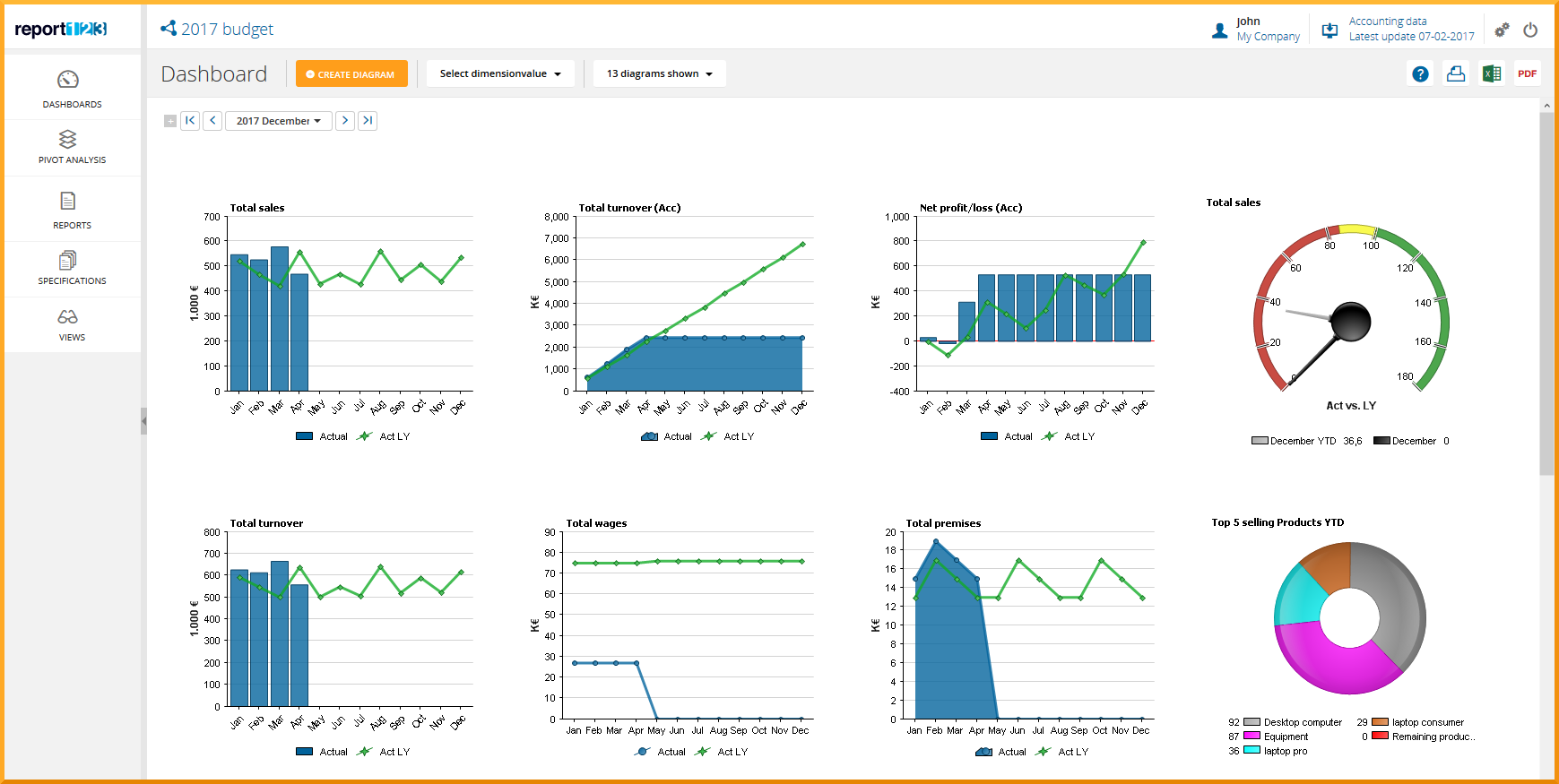Image resolution: width=1559 pixels, height=784 pixels.
Task: Skip to the last period
Action: click(368, 121)
